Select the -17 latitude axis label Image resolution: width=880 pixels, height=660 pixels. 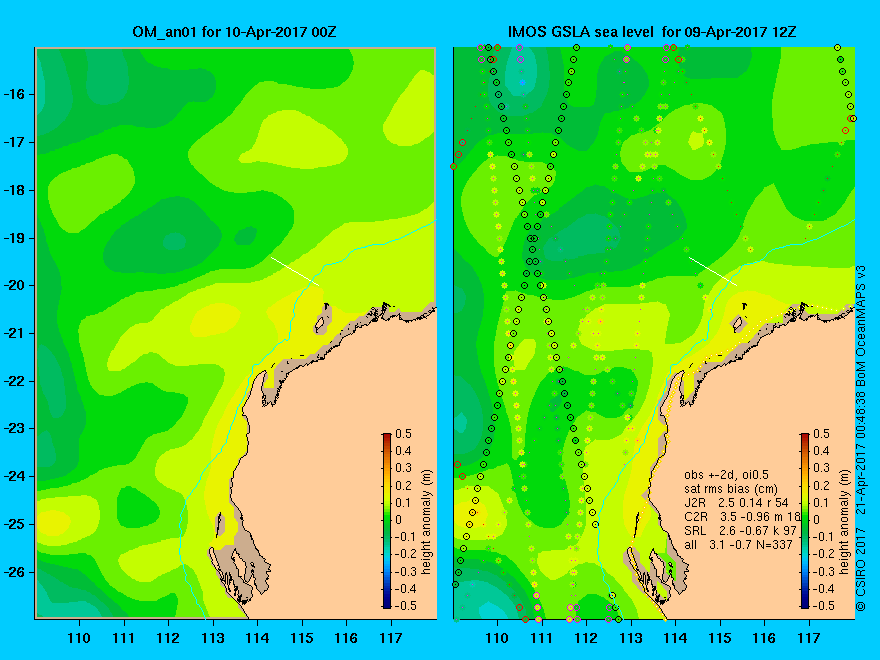click(16, 142)
